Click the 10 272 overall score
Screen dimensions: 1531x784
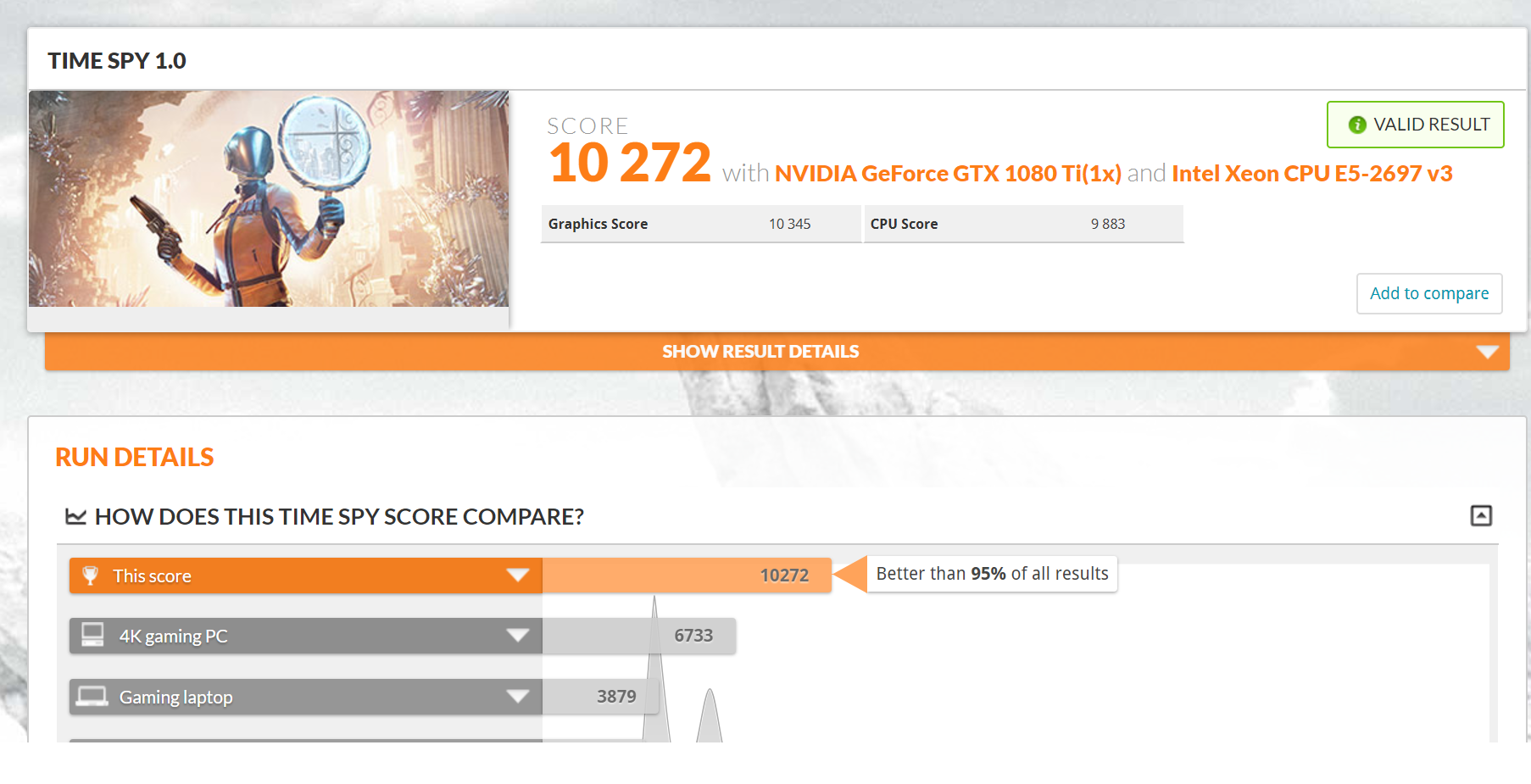630,163
